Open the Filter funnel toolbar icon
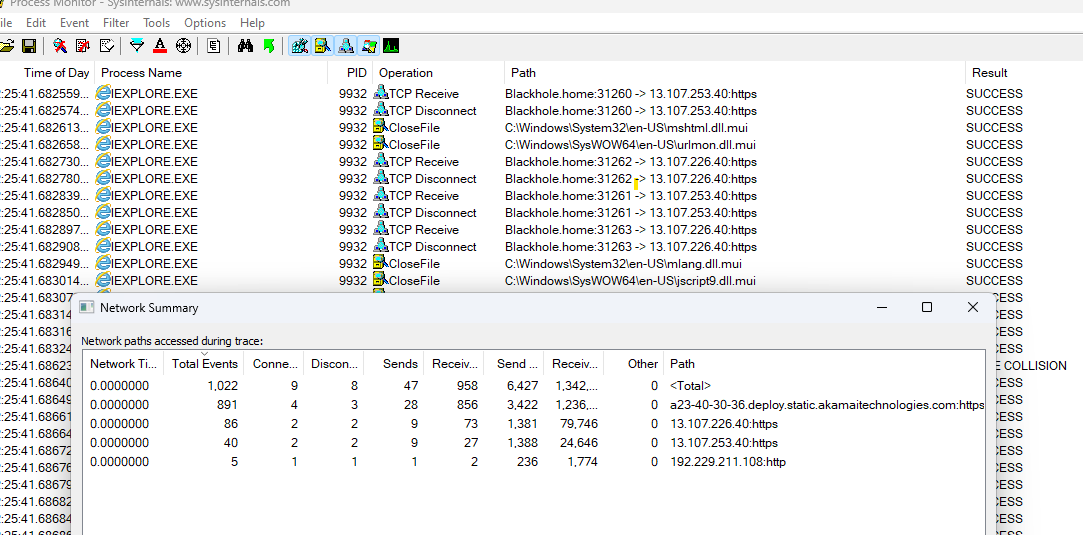The height and width of the screenshot is (535, 1083). click(137, 46)
